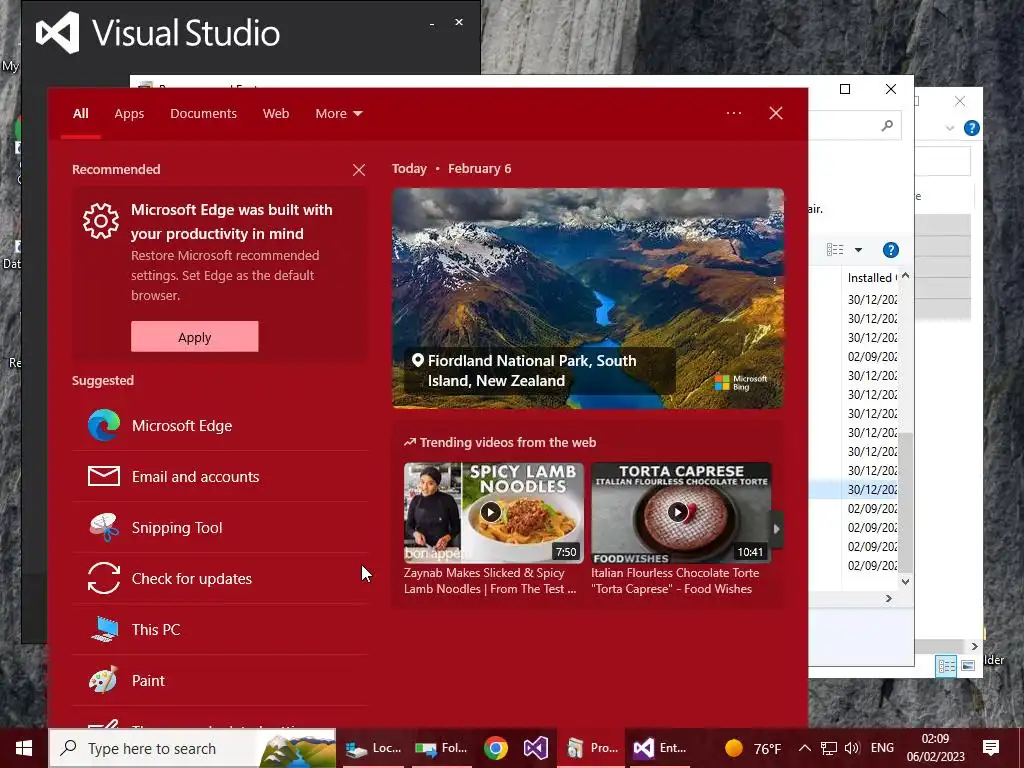
Task: Expand ribbon chevron in rear Explorer window
Action: pos(950,128)
